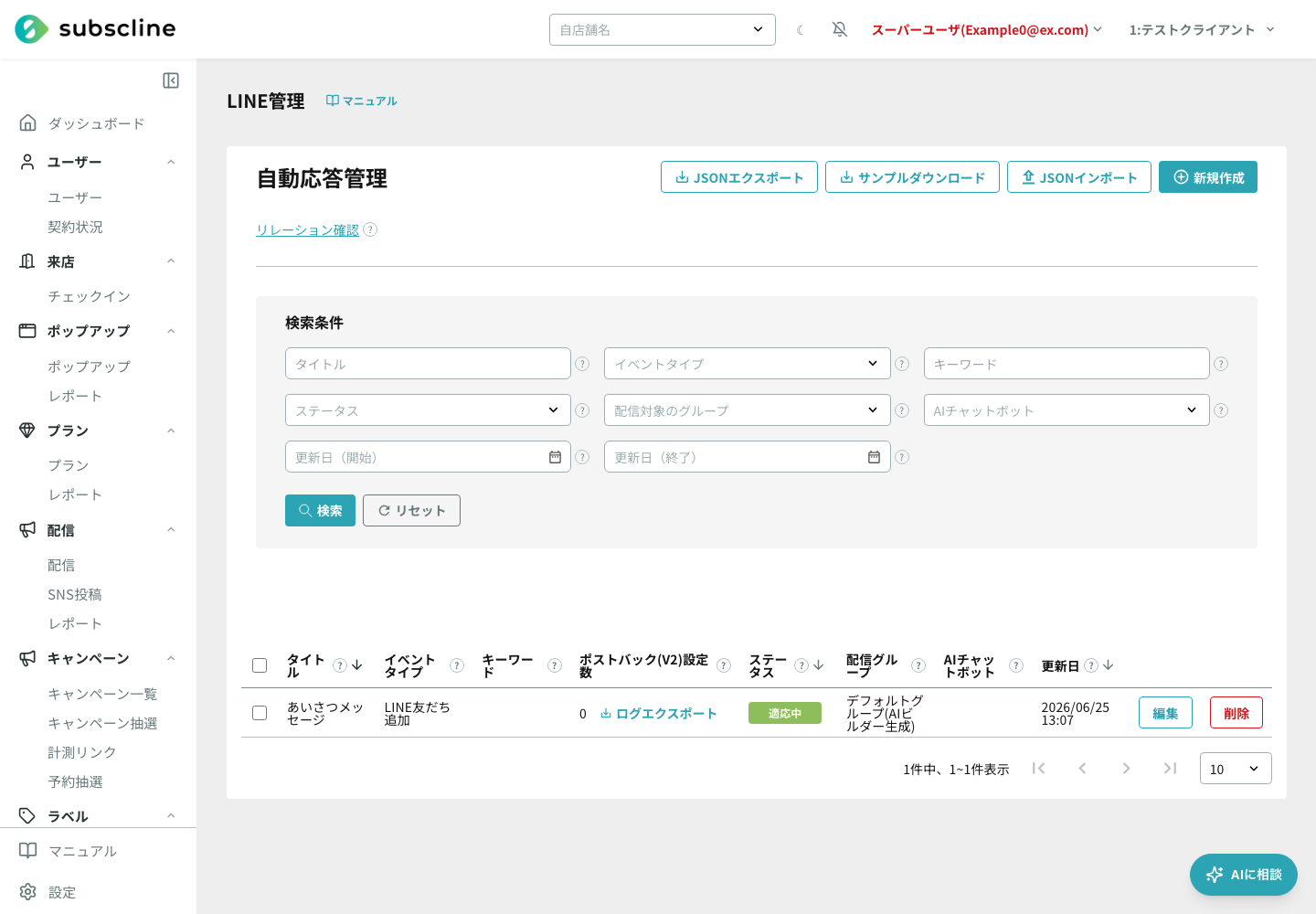
Task: Open the リレーション確認 link
Action: tap(307, 229)
